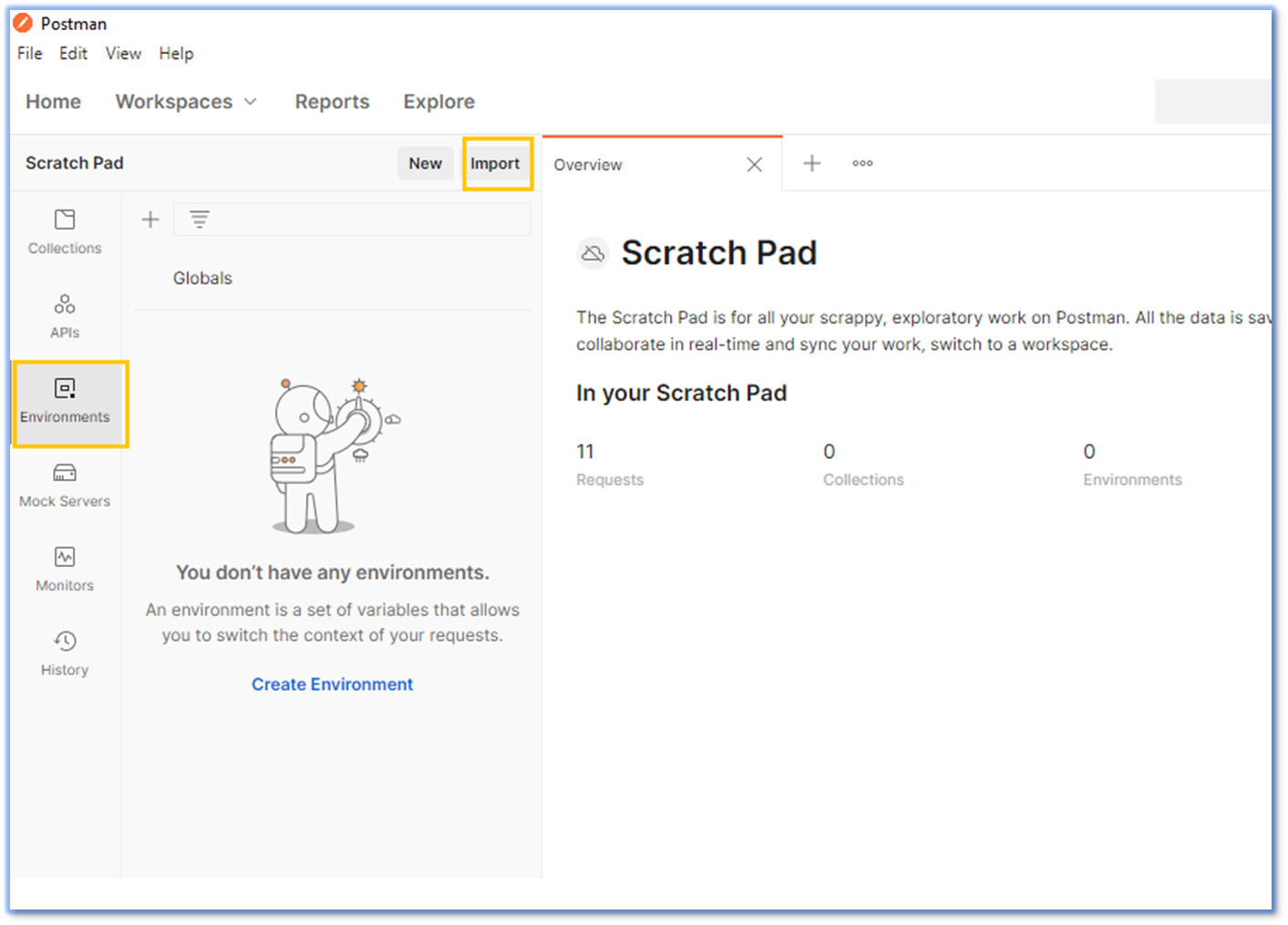
Task: Open the File menu
Action: (x=28, y=53)
